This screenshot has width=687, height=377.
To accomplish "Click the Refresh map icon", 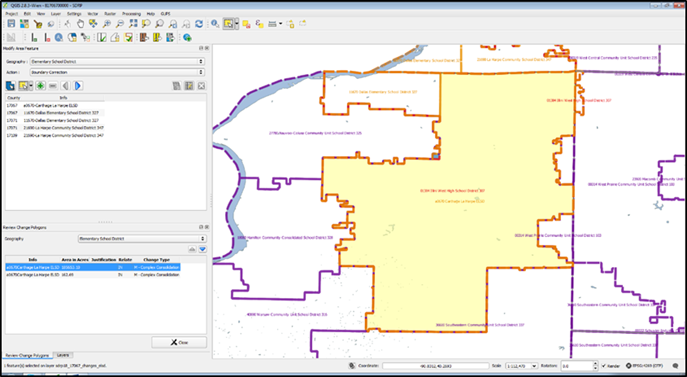I will pyautogui.click(x=199, y=24).
